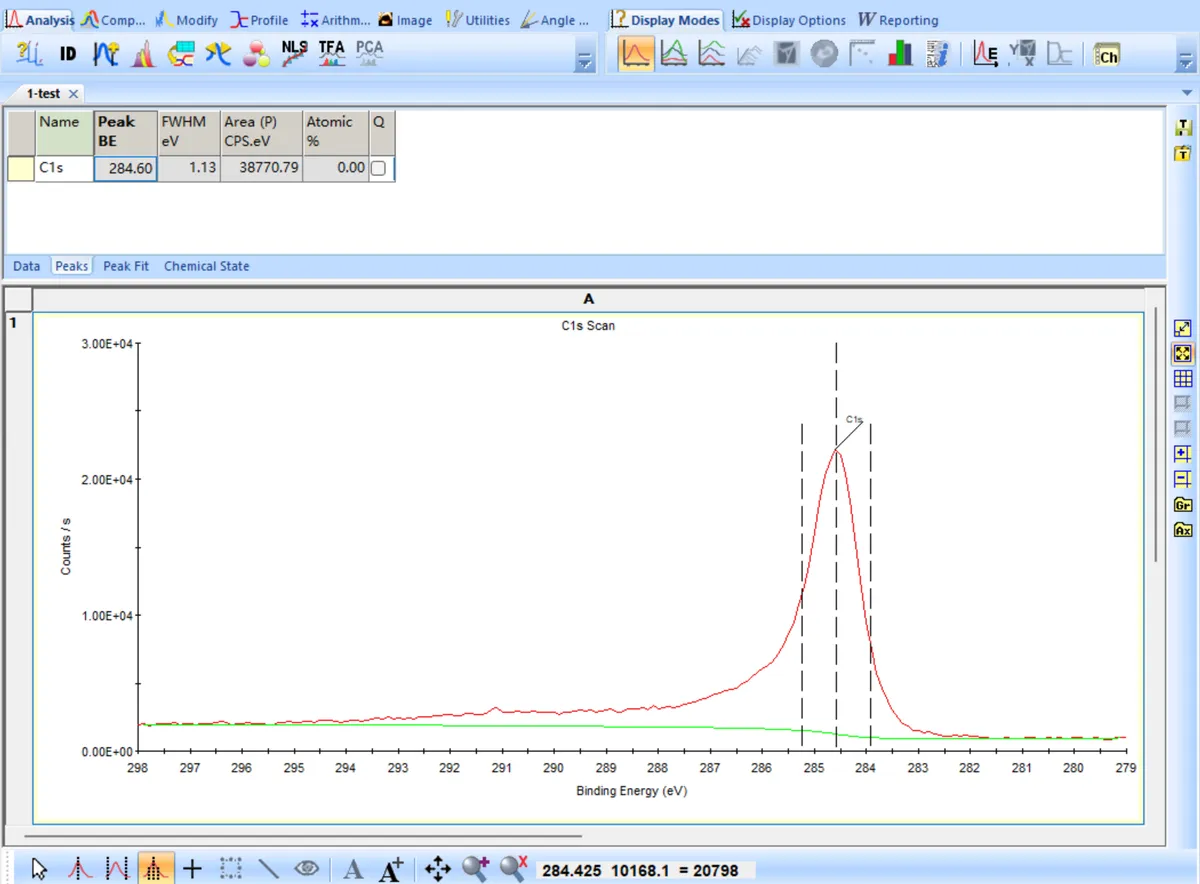
Task: Click the ID peak identification icon
Action: (68, 53)
